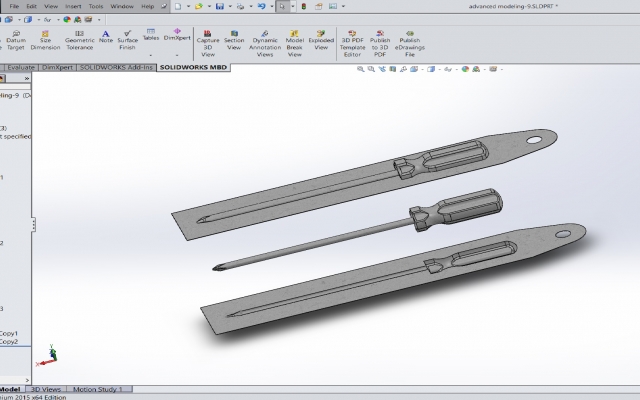This screenshot has width=640, height=400.
Task: Click the left panel splitter handle
Action: 33,224
